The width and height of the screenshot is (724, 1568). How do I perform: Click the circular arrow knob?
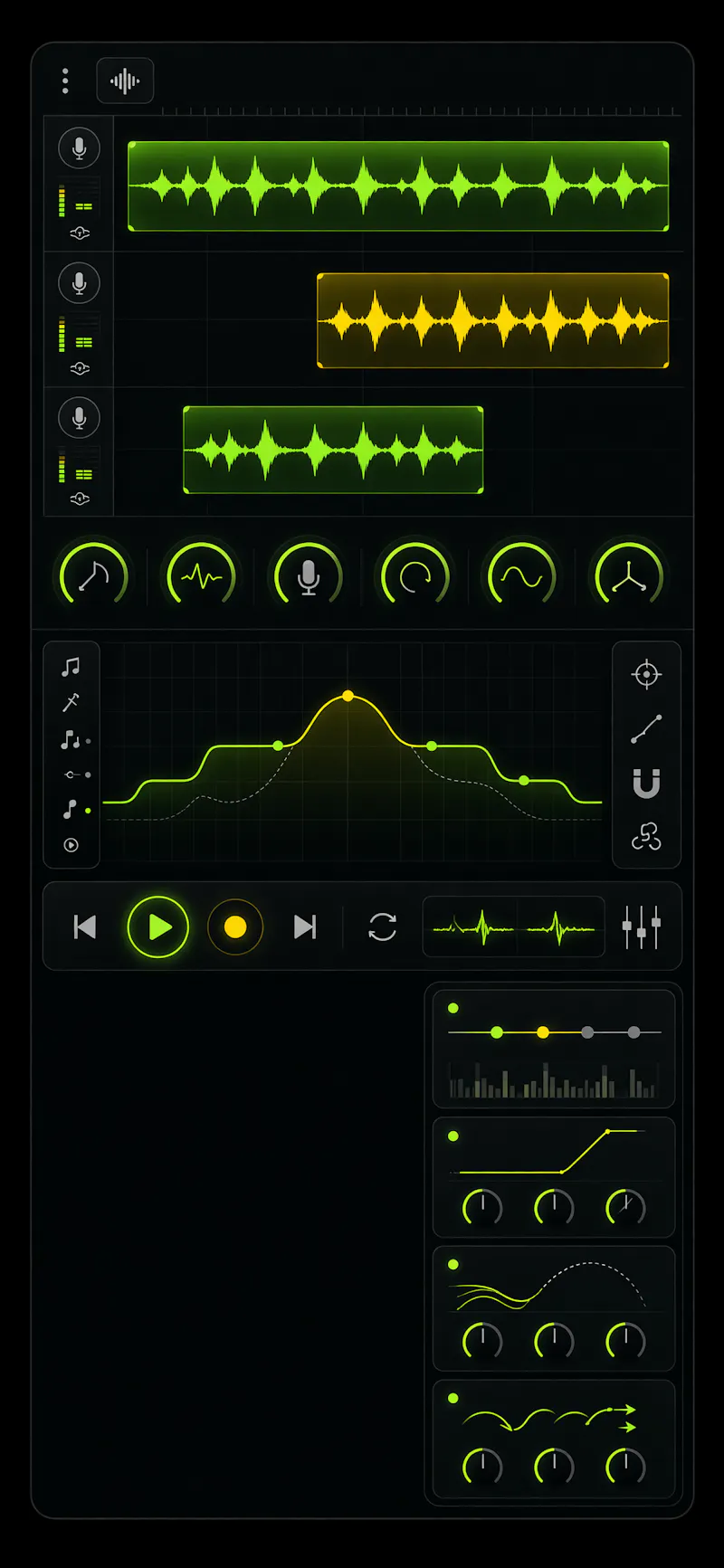tap(415, 575)
